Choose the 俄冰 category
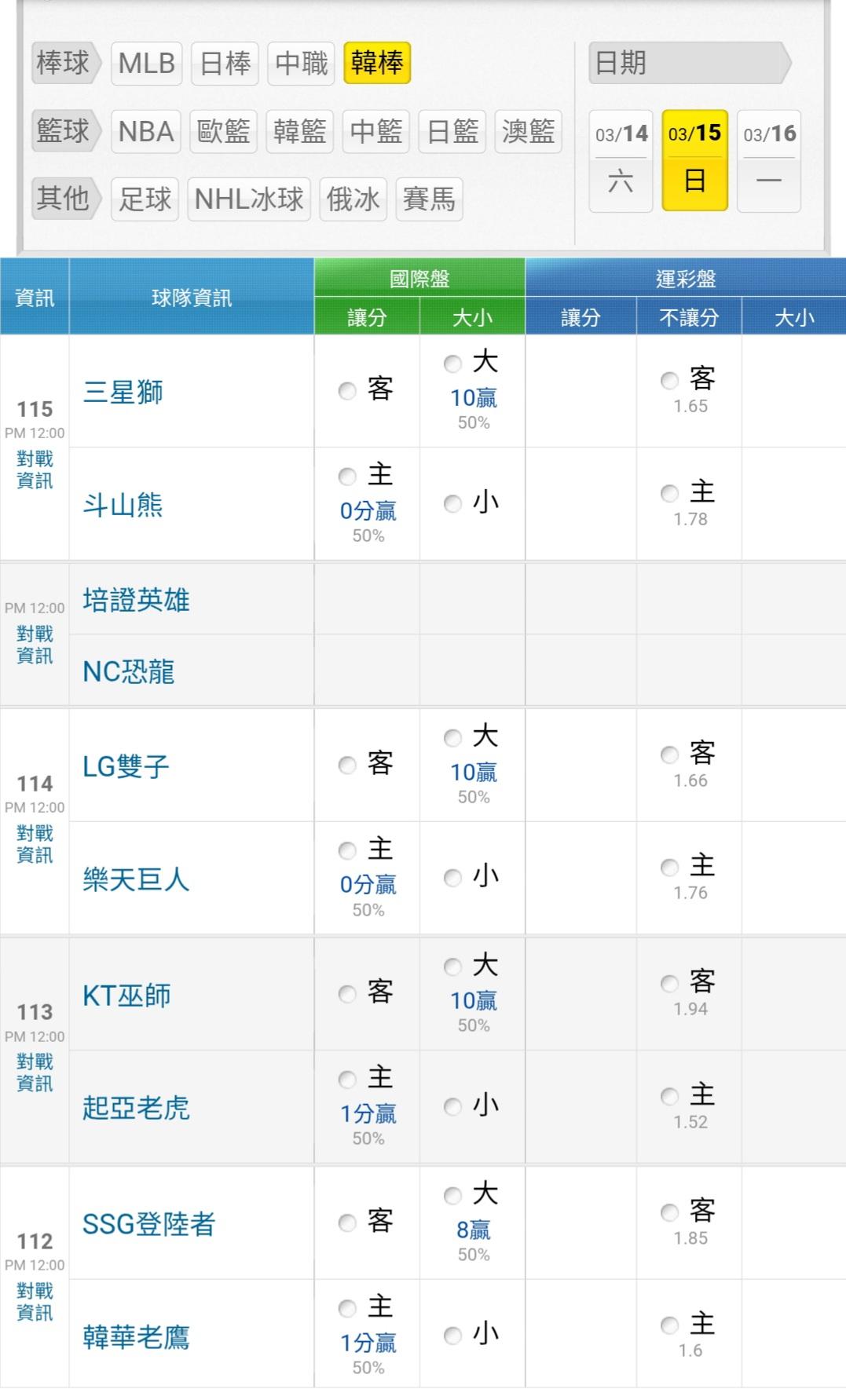The width and height of the screenshot is (846, 1400). 353,199
